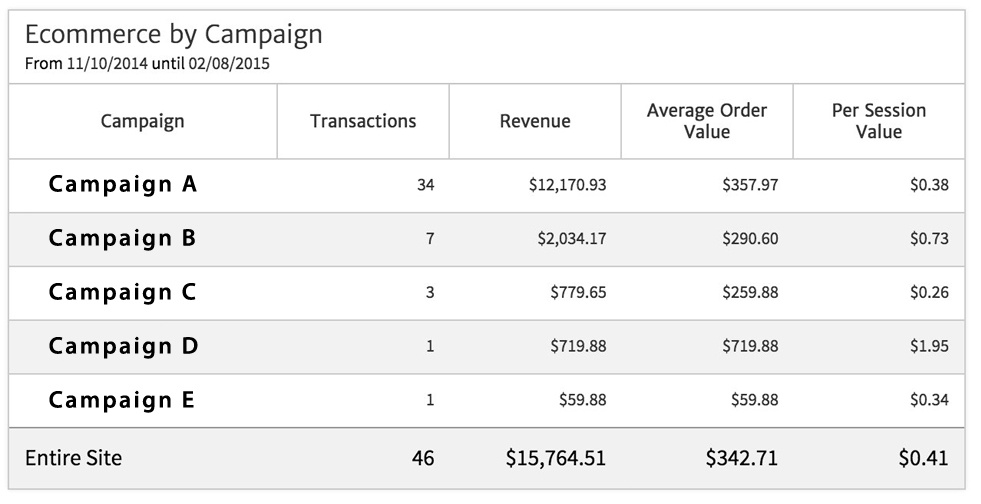
Task: Click the report date range text
Action: [x=147, y=63]
